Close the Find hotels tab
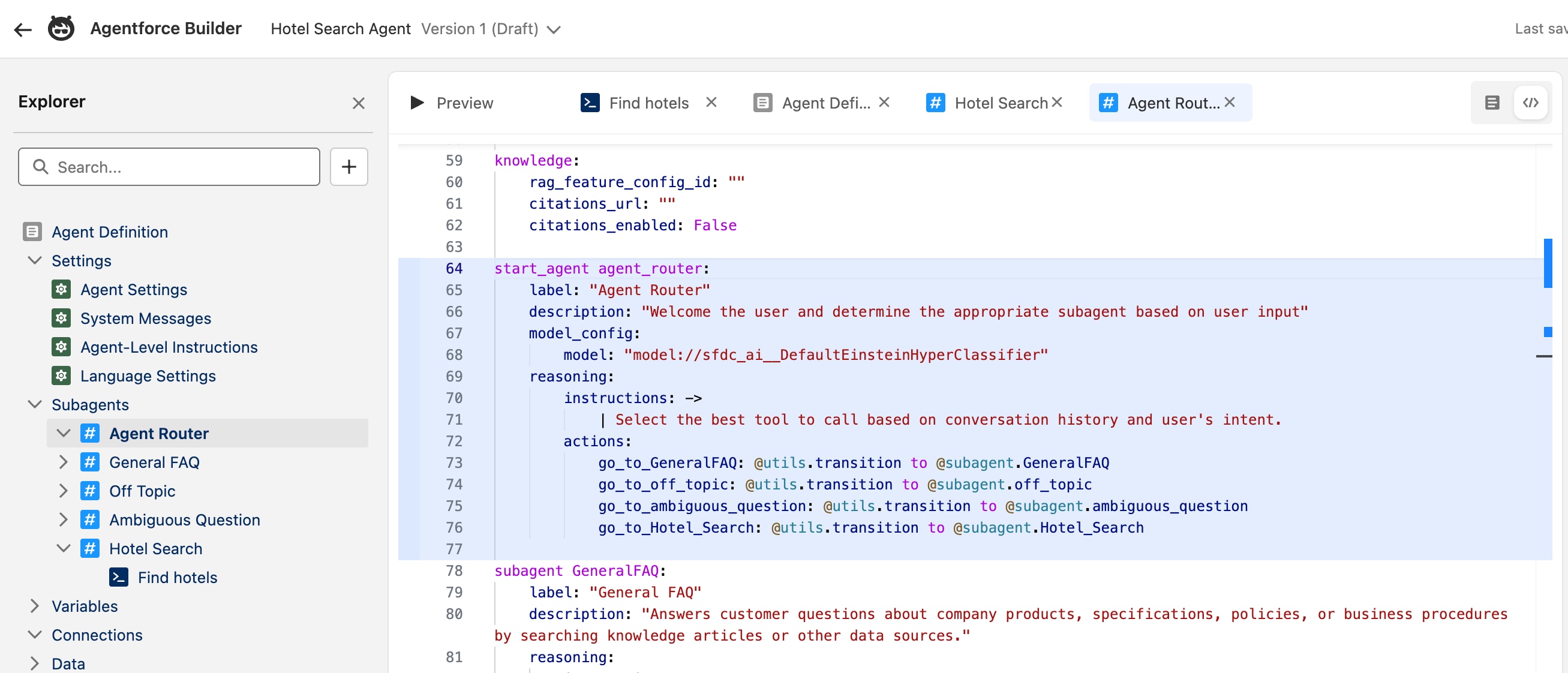Screen dimensions: 1568x673 coord(711,102)
